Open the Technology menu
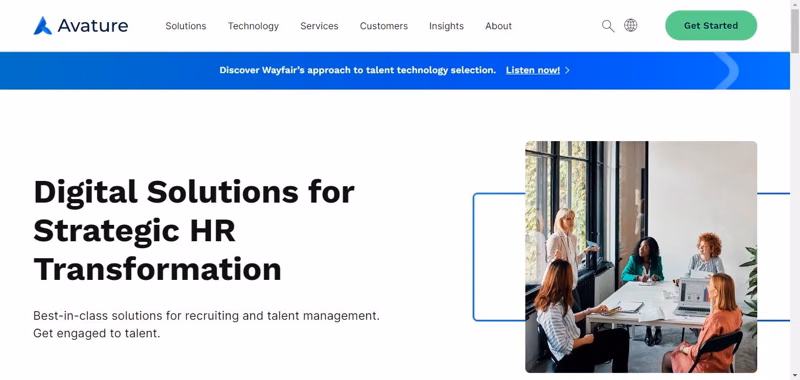Viewport: 800px width, 380px height. pos(253,26)
